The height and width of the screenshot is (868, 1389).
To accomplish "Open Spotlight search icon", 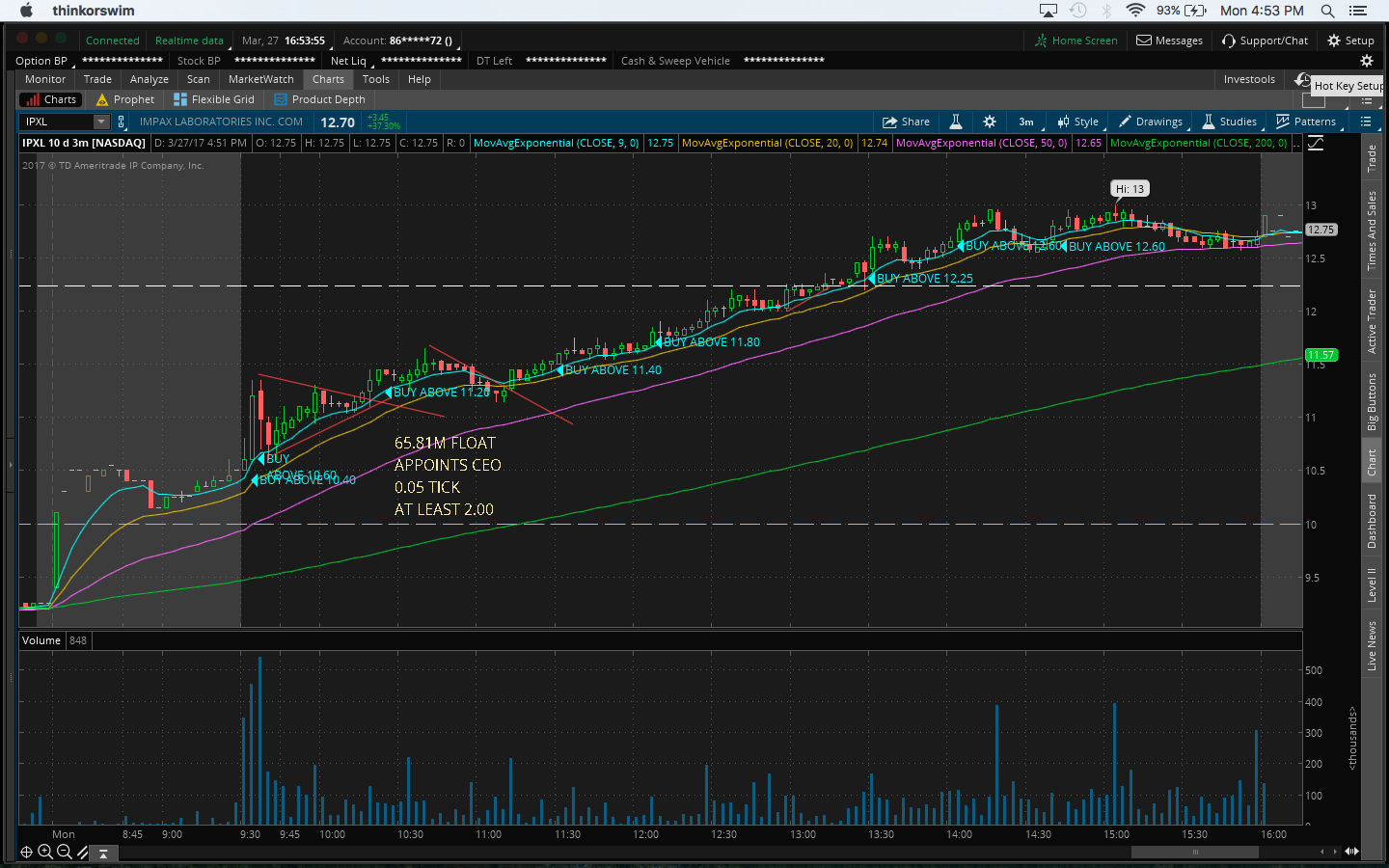I will pos(1328,11).
